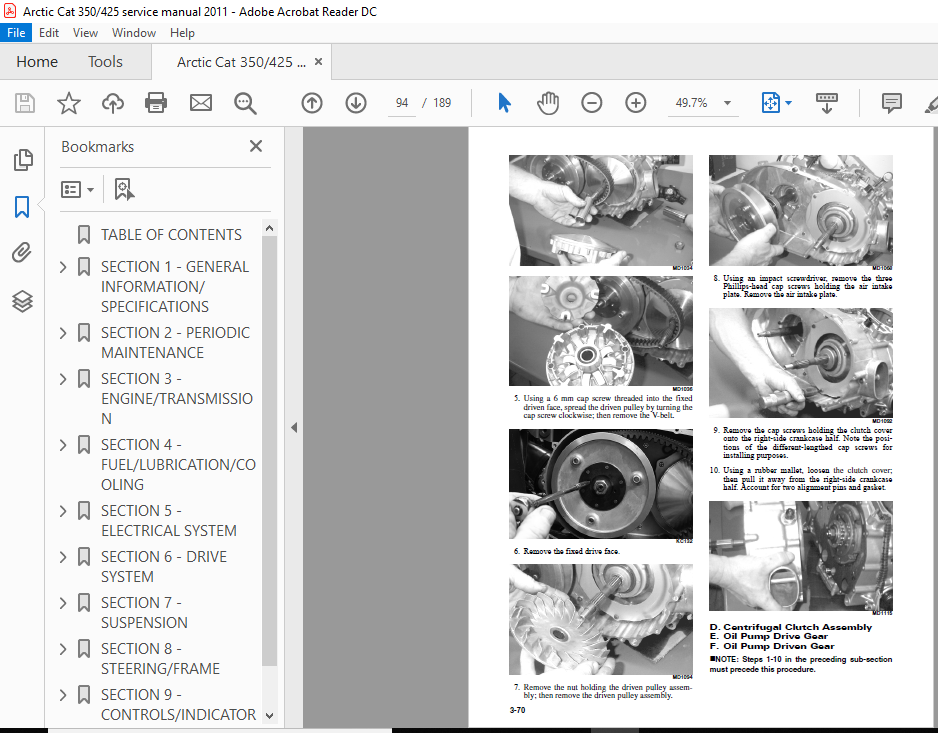This screenshot has width=938, height=733.
Task: Open the Edit menu
Action: 48,33
